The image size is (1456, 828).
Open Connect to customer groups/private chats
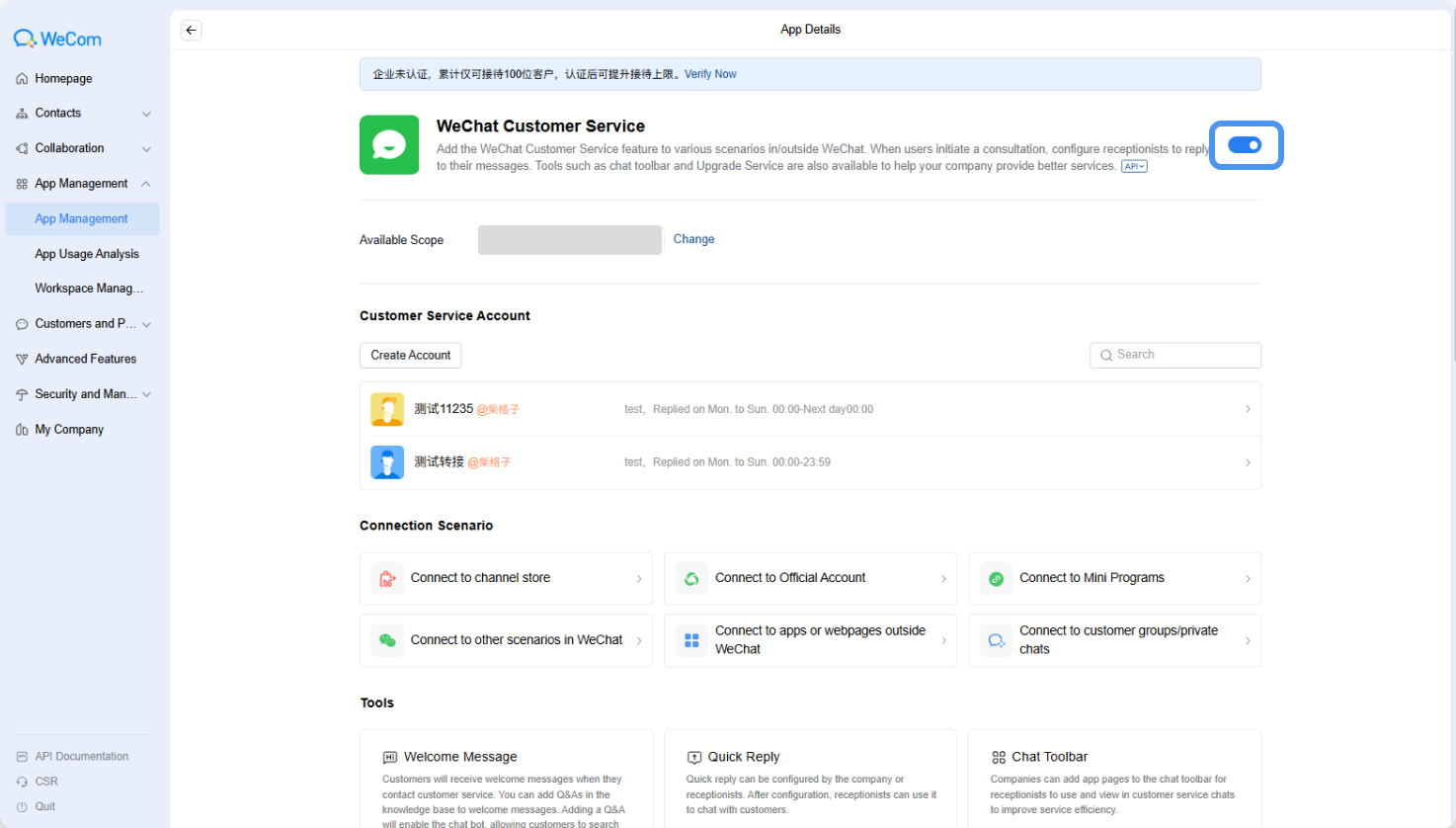(x=1114, y=640)
